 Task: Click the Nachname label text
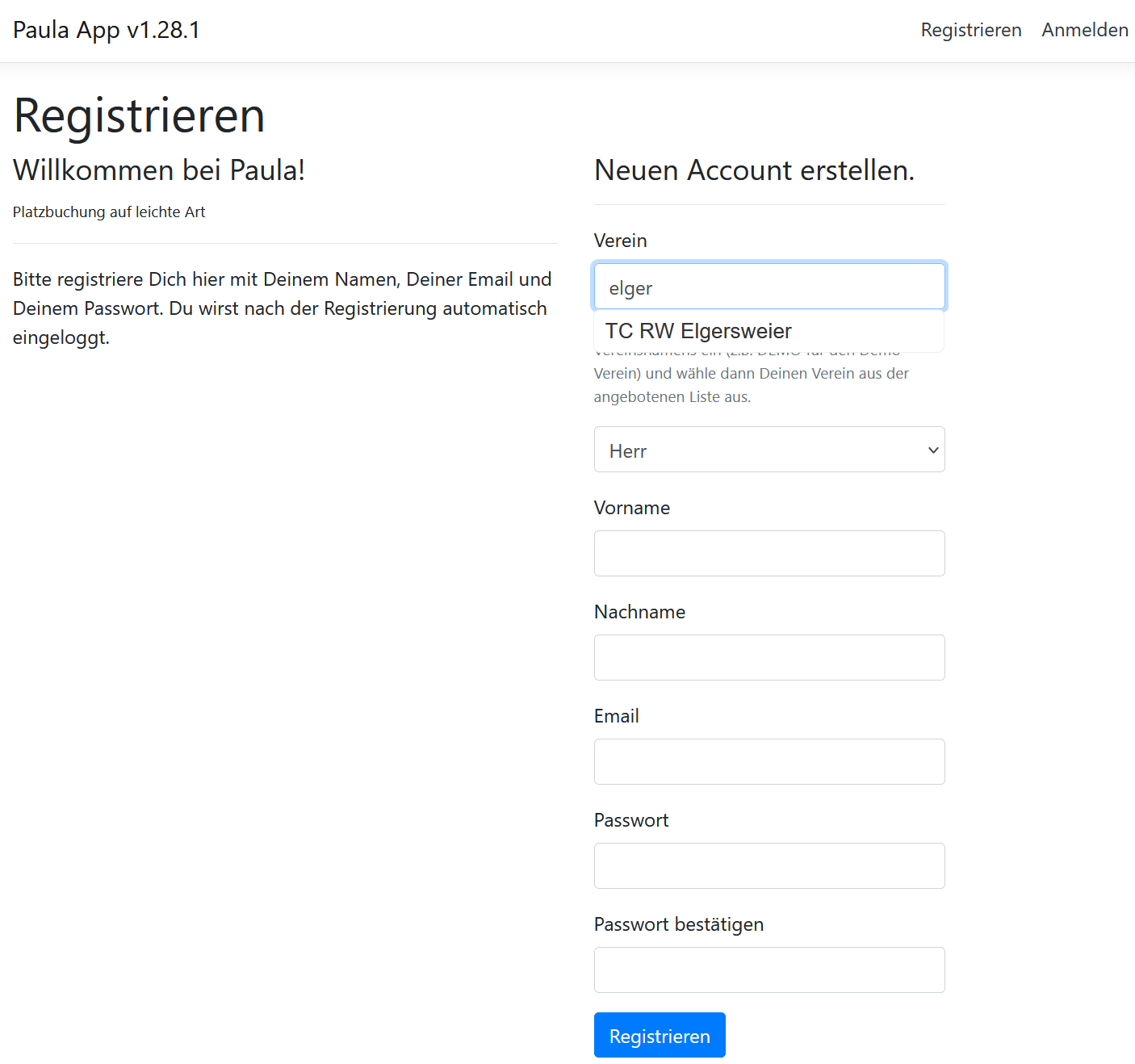639,612
